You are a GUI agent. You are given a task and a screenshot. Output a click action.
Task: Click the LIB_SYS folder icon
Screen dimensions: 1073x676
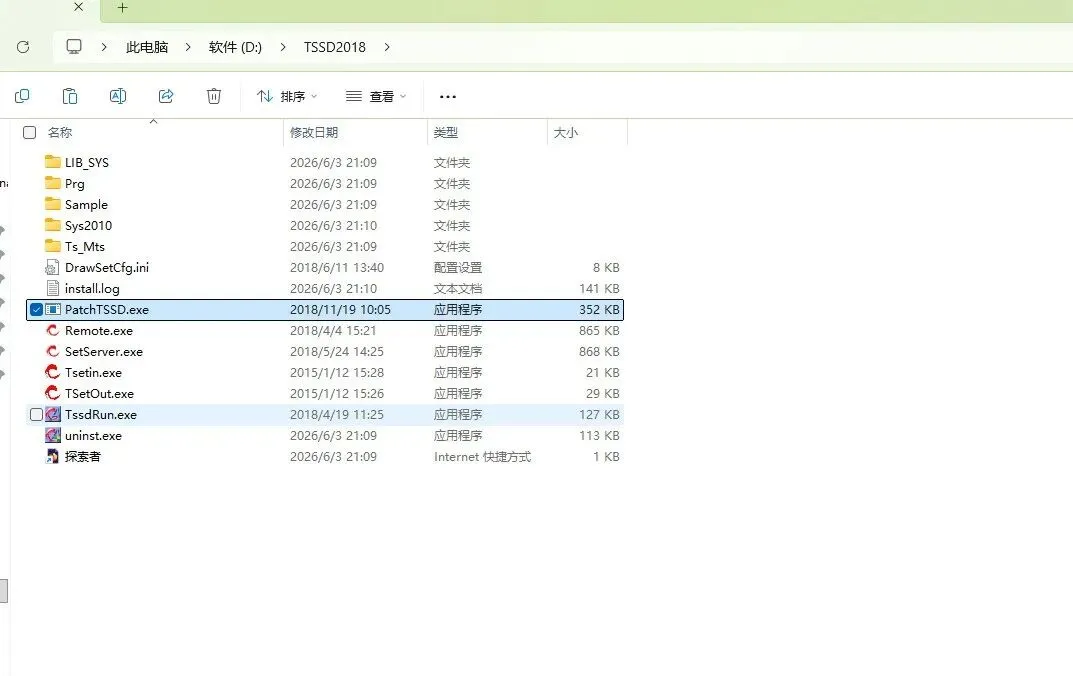pos(53,162)
